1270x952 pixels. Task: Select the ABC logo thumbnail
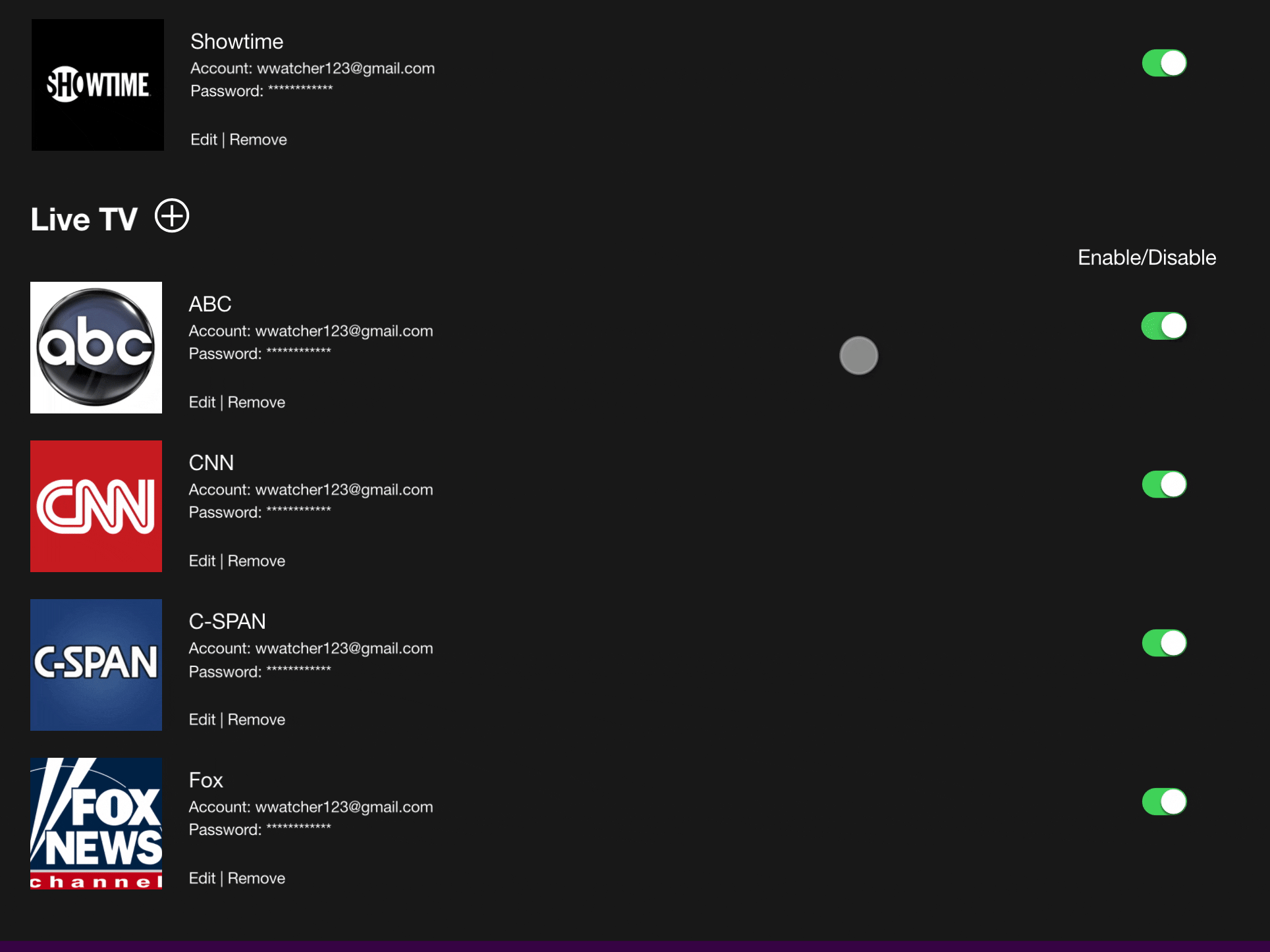96,348
